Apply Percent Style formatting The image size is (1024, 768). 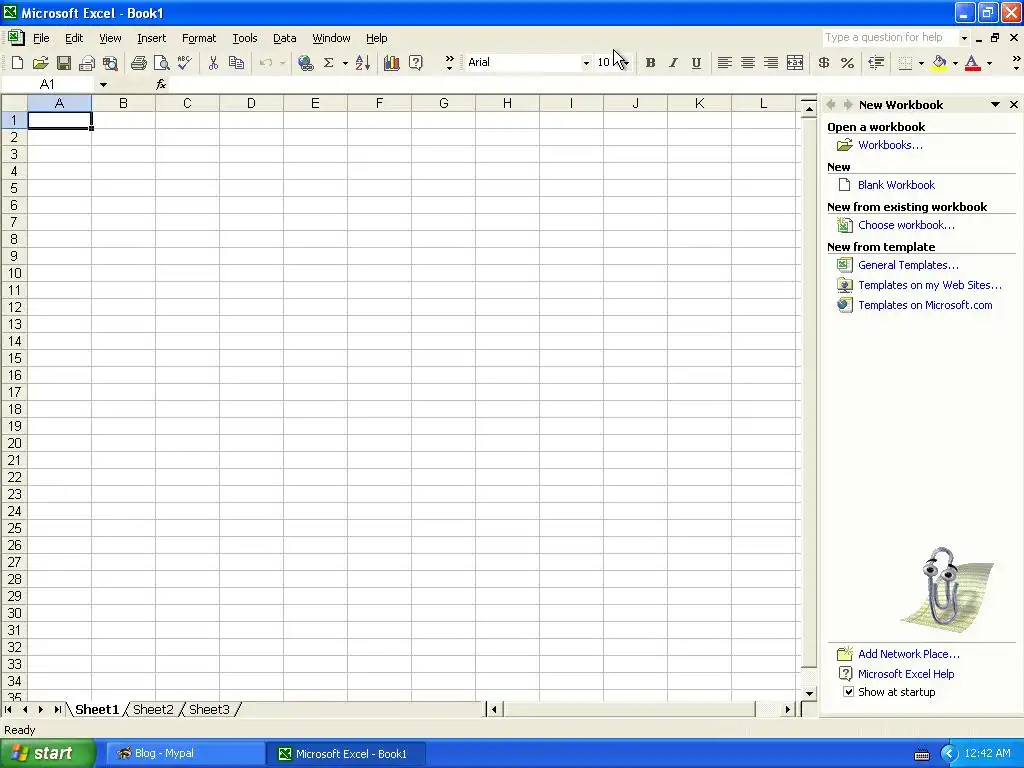848,63
